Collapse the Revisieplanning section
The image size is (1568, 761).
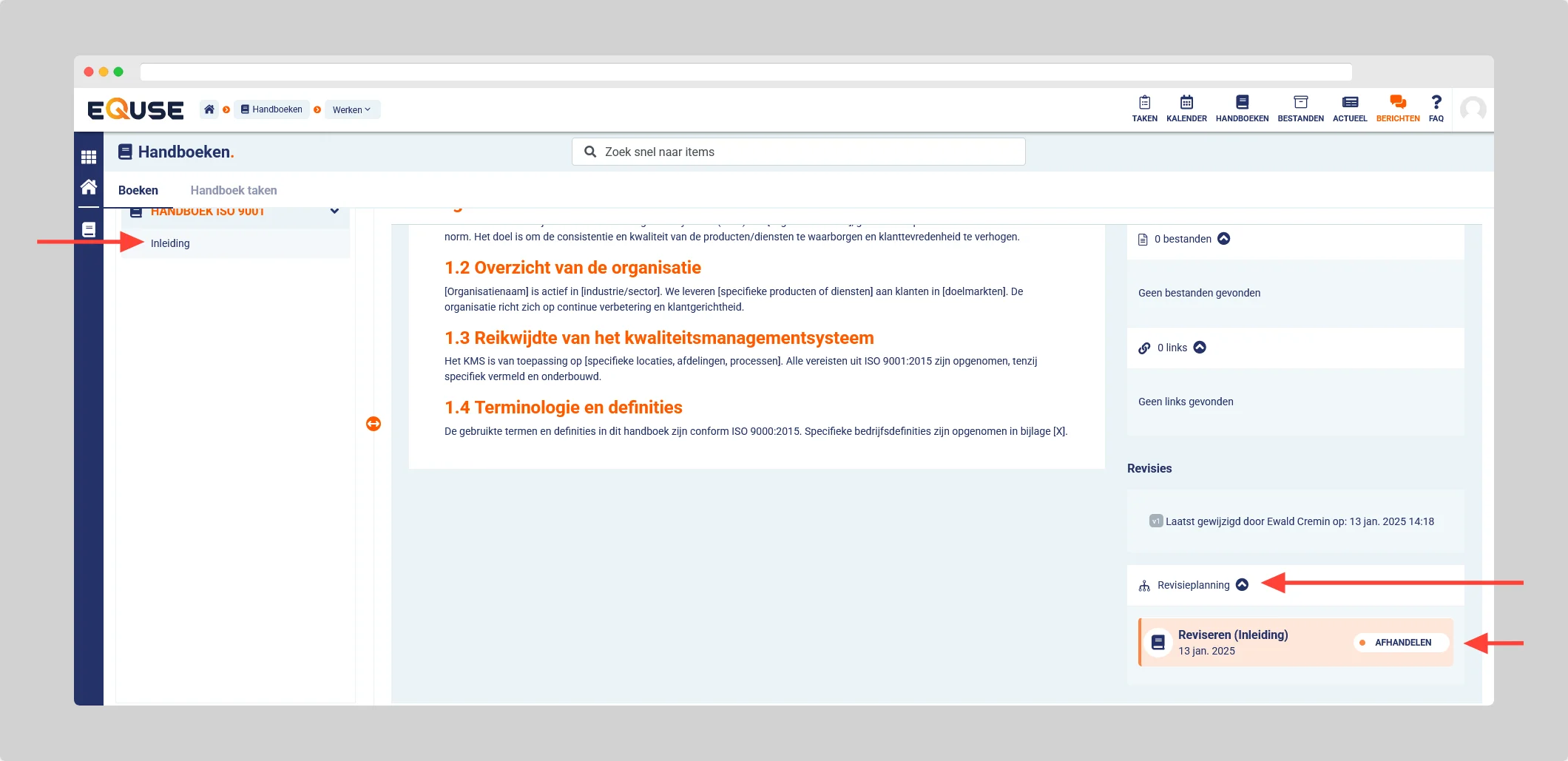click(x=1243, y=585)
